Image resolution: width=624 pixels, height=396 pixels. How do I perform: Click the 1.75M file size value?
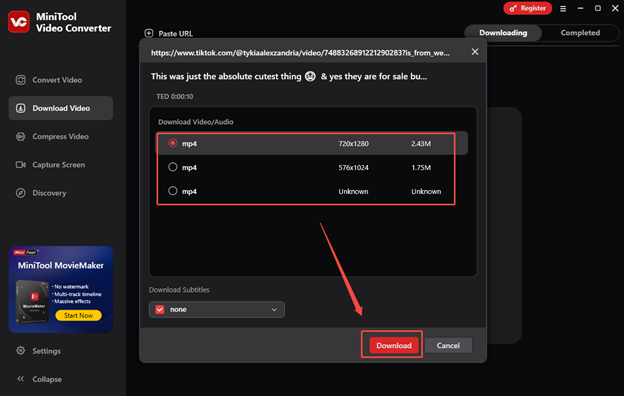click(x=421, y=168)
